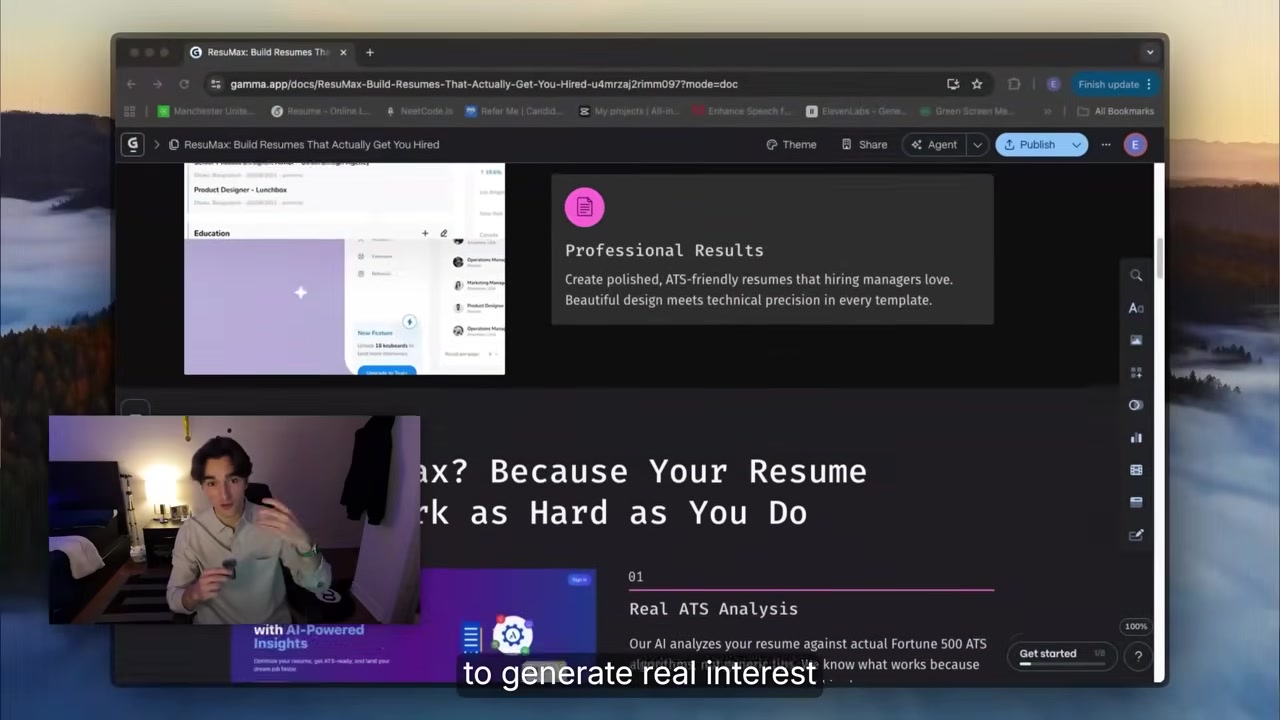Open the Theme settings
Image resolution: width=1280 pixels, height=720 pixels.
point(791,145)
